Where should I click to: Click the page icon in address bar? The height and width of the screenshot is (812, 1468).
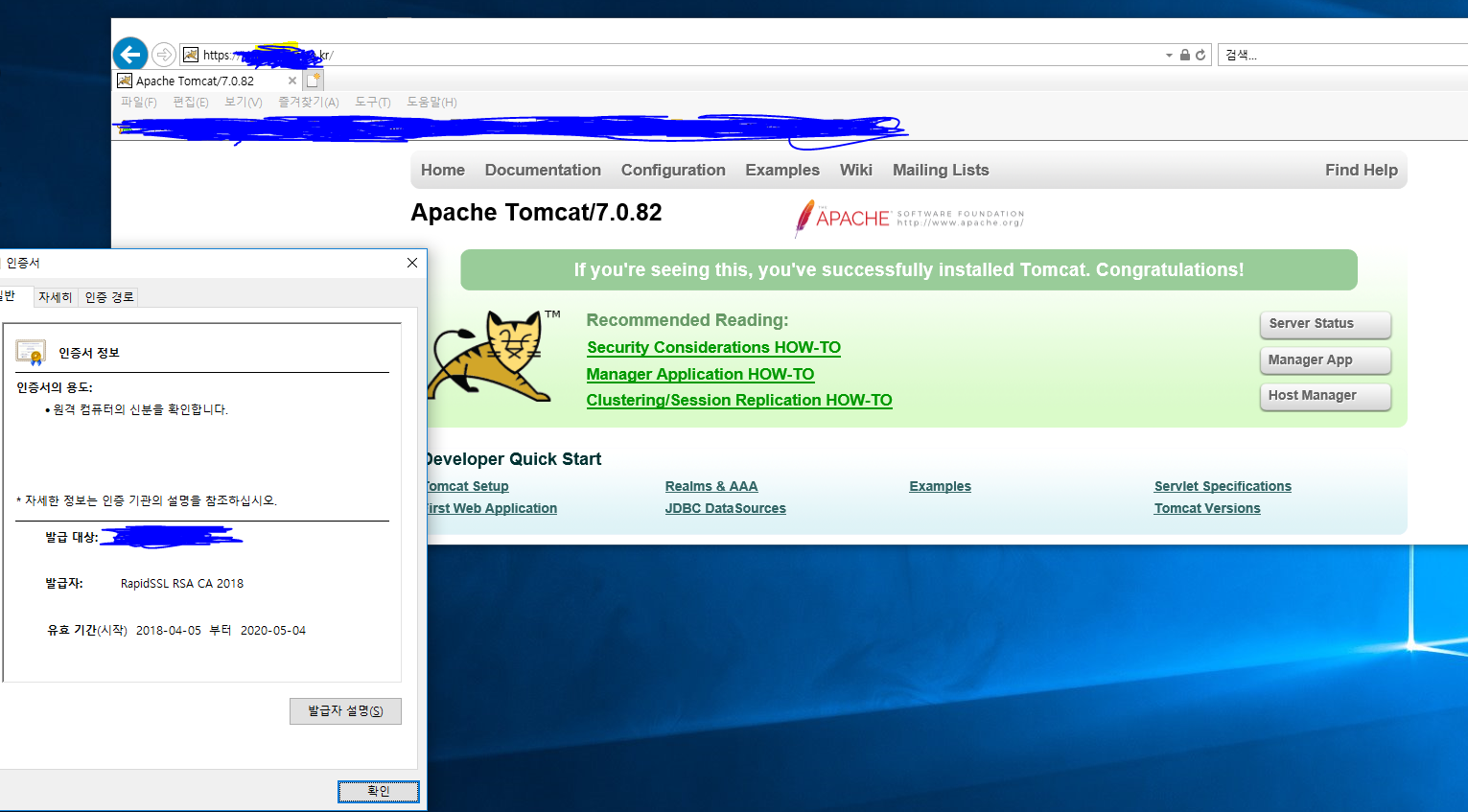191,55
